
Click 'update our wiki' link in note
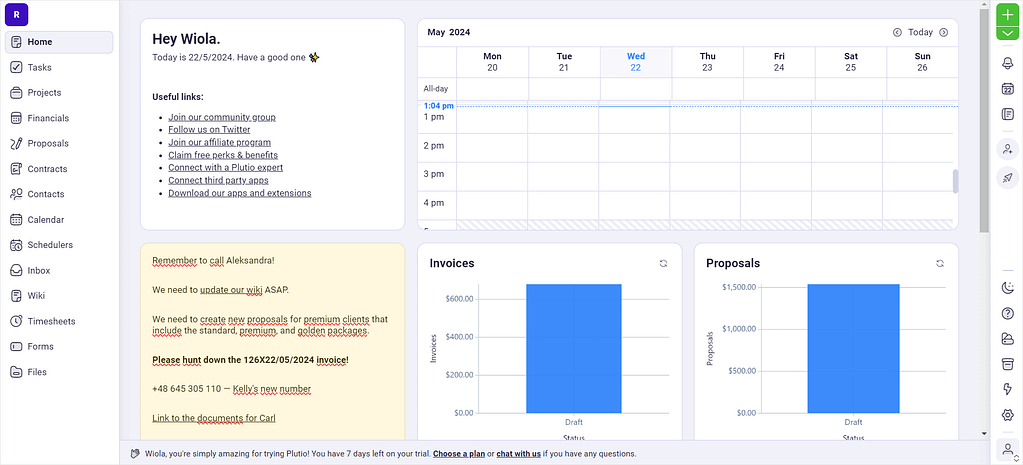231,290
